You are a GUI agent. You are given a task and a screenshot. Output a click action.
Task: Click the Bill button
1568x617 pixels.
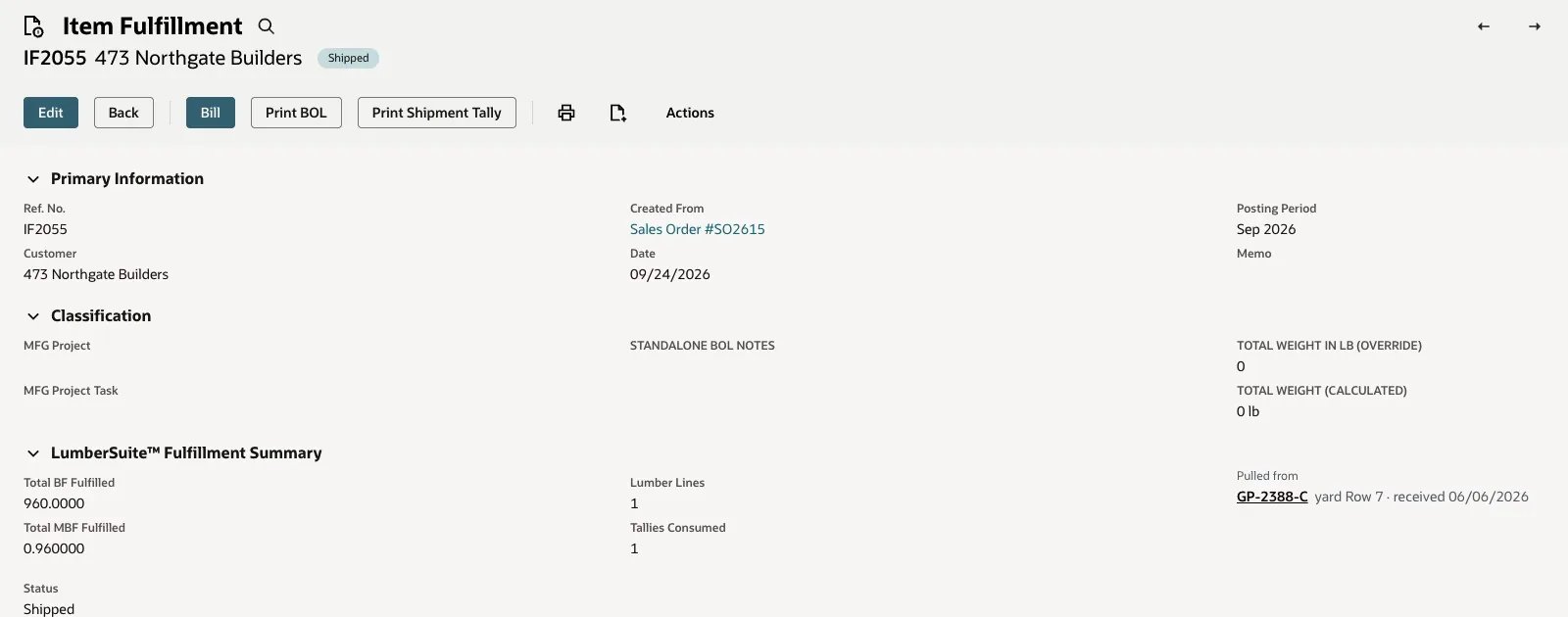(211, 113)
